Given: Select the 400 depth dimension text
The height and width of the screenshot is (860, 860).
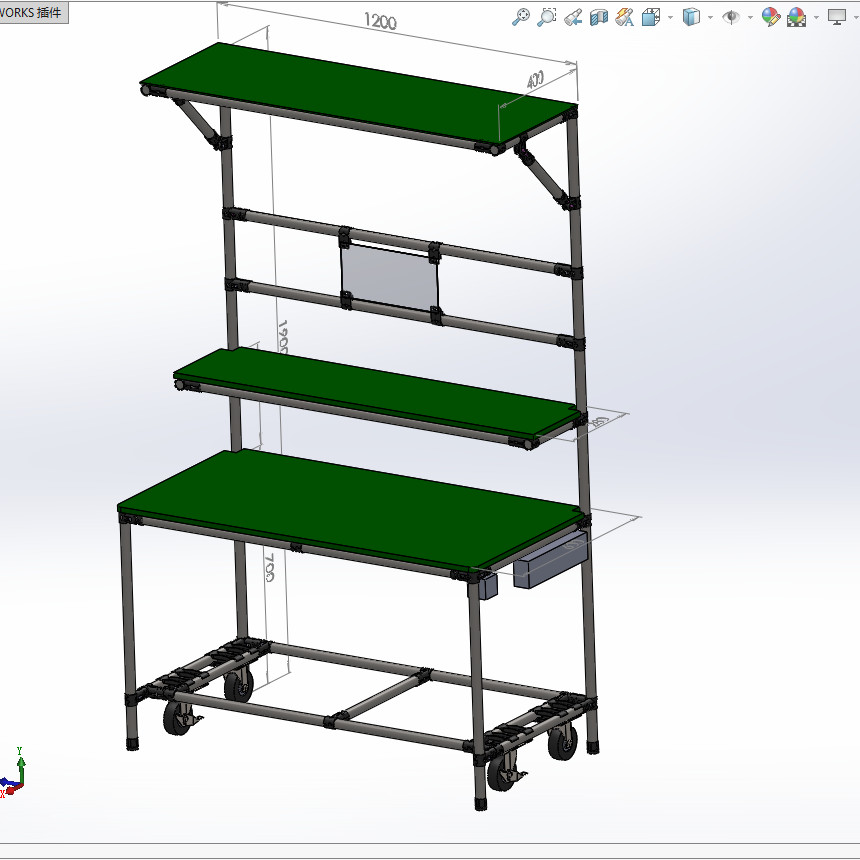Looking at the screenshot, I should tap(535, 80).
